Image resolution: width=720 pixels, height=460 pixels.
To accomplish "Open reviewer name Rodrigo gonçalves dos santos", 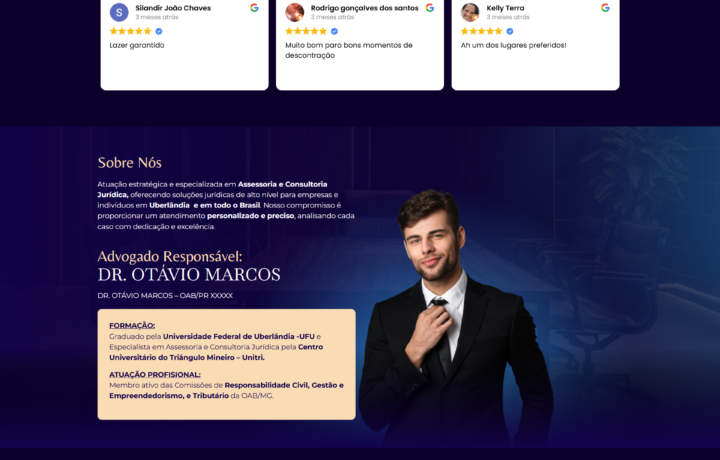I will click(365, 8).
